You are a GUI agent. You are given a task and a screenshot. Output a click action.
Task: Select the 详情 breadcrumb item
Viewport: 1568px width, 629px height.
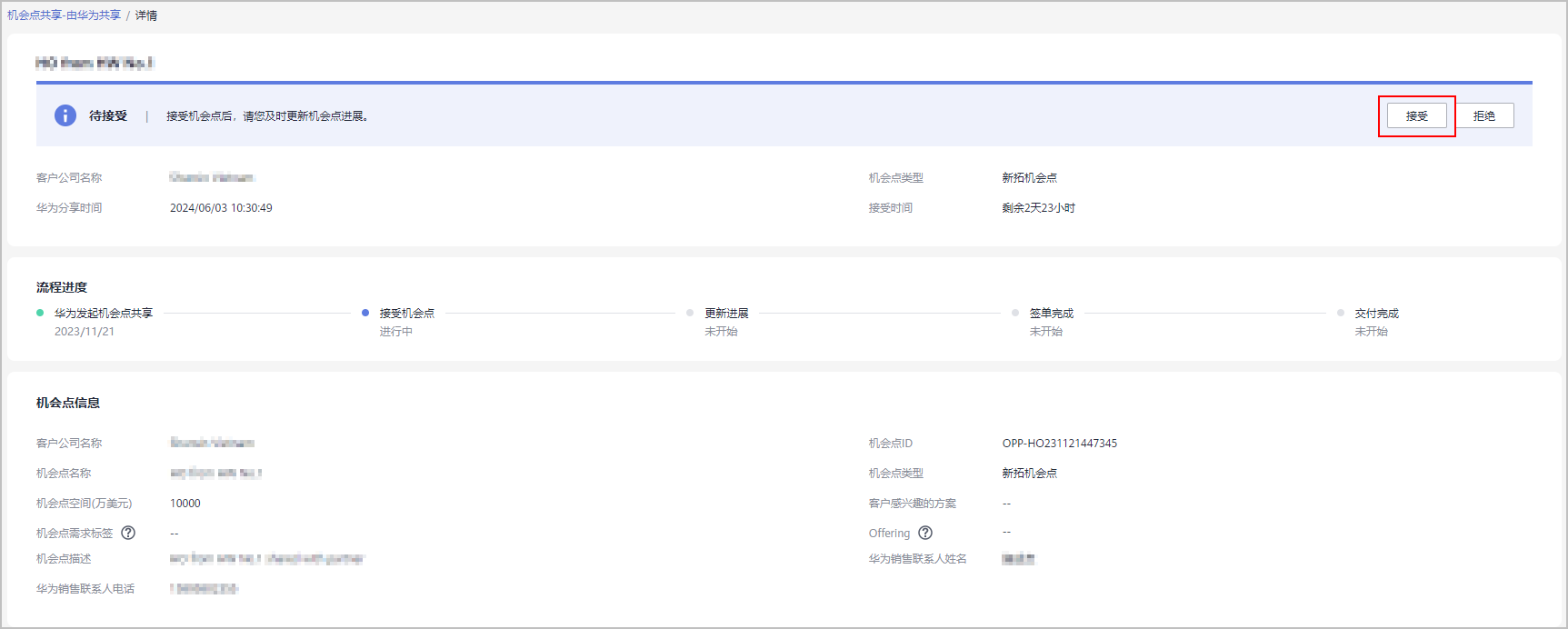click(x=146, y=15)
